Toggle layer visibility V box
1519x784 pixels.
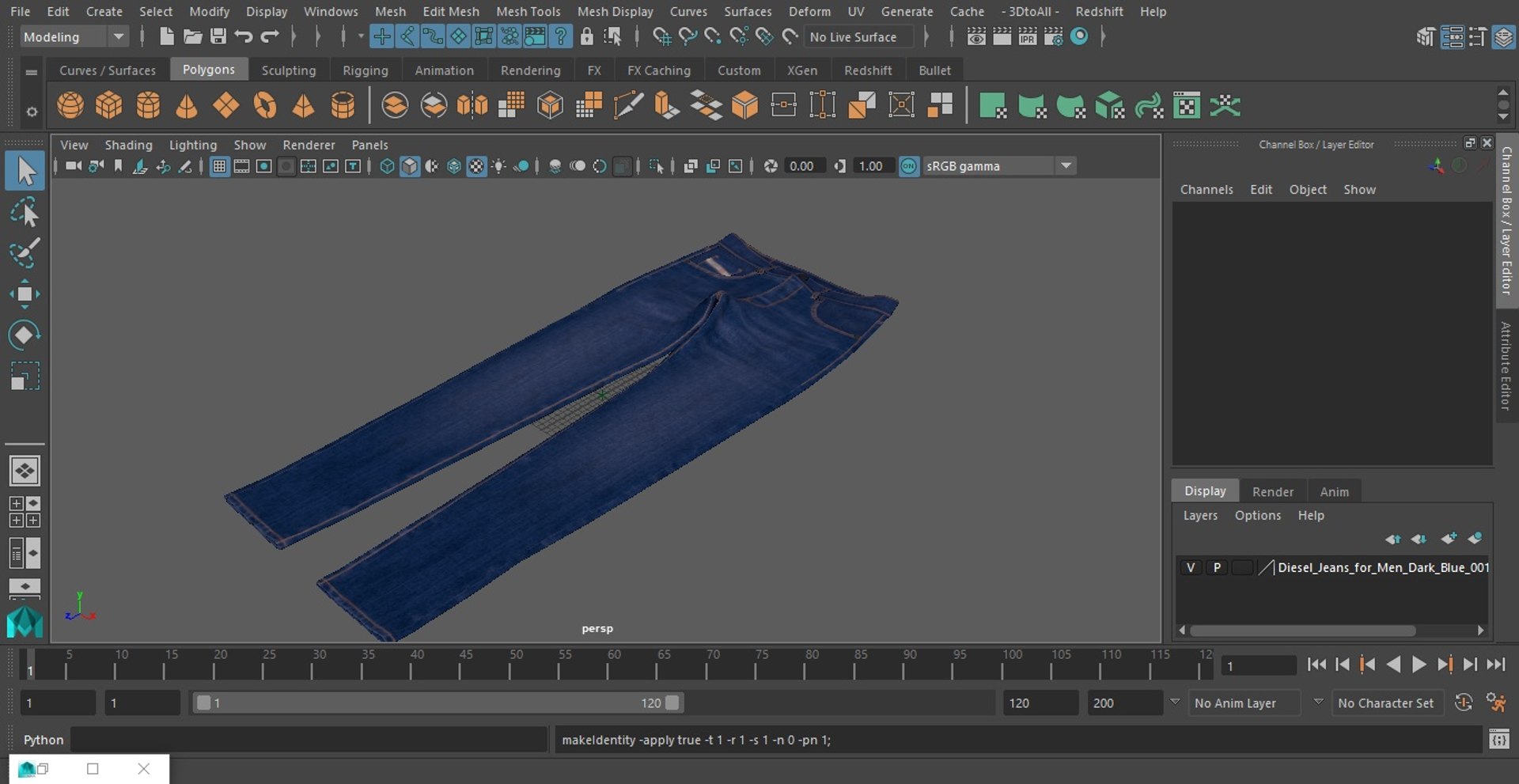click(1190, 568)
